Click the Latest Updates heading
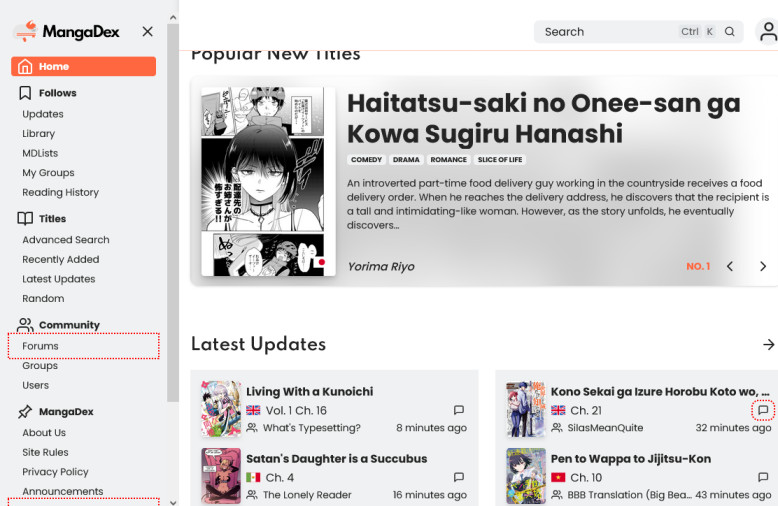Image resolution: width=778 pixels, height=506 pixels. [x=259, y=344]
